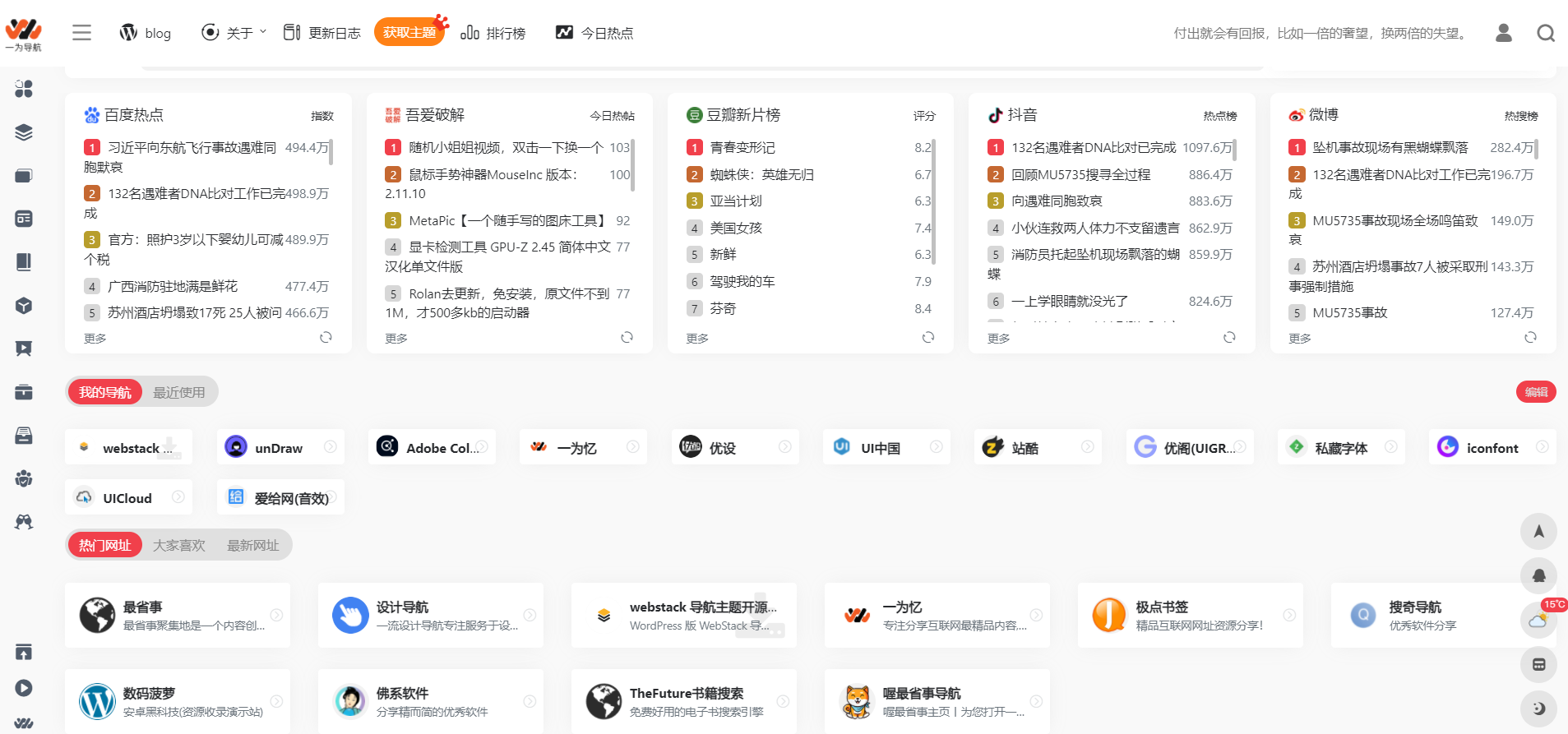Click the user account icon
The image size is (1568, 734).
click(1504, 33)
